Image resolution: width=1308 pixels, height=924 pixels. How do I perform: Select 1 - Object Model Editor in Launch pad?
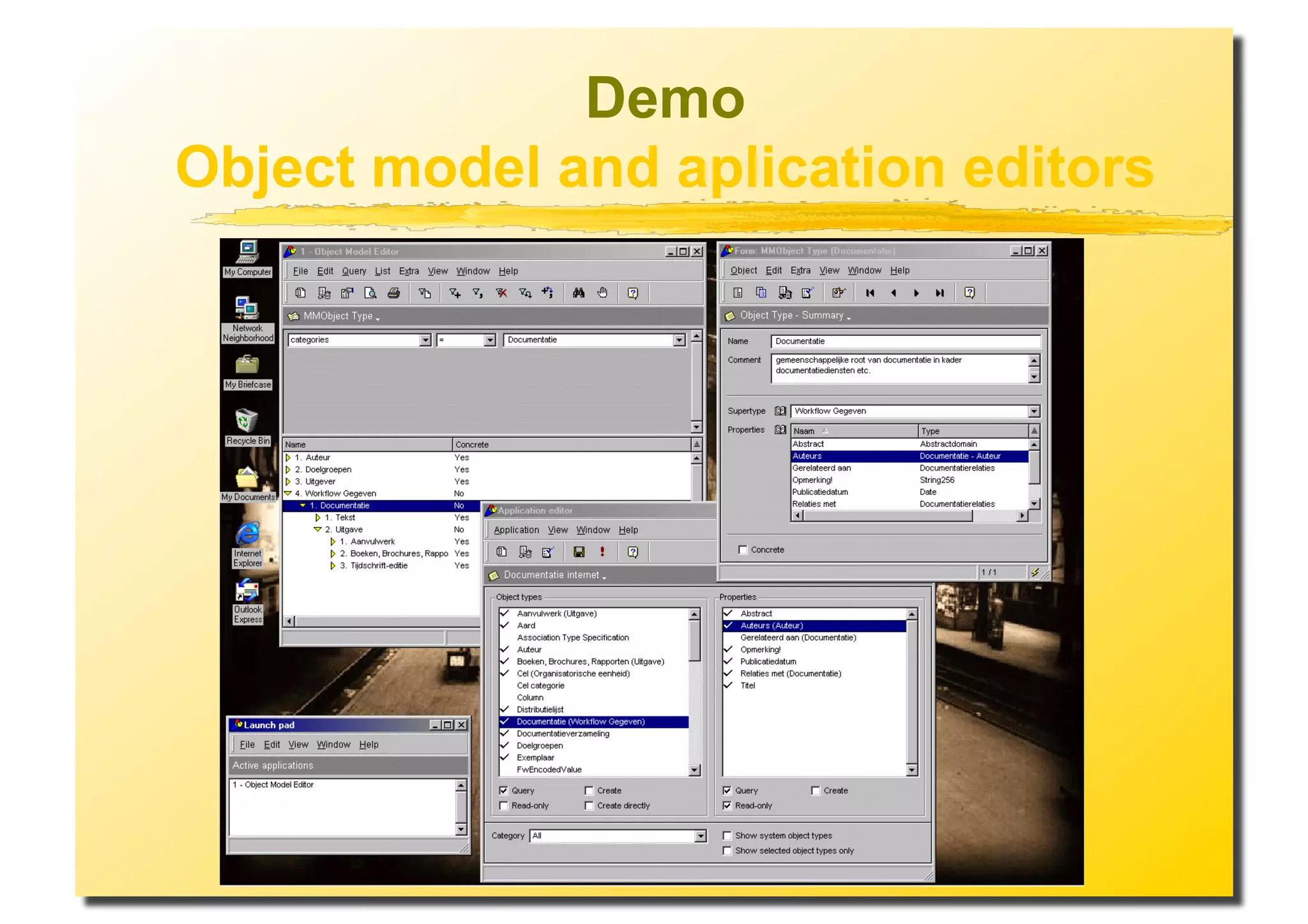(342, 785)
